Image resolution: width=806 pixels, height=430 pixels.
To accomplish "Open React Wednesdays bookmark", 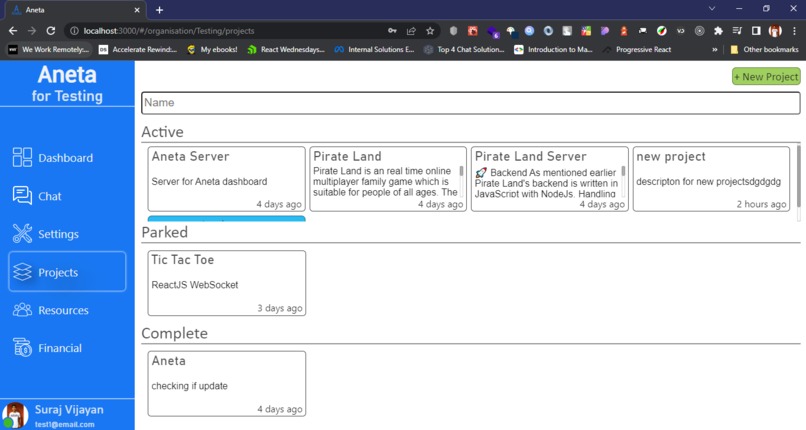I will [x=286, y=49].
